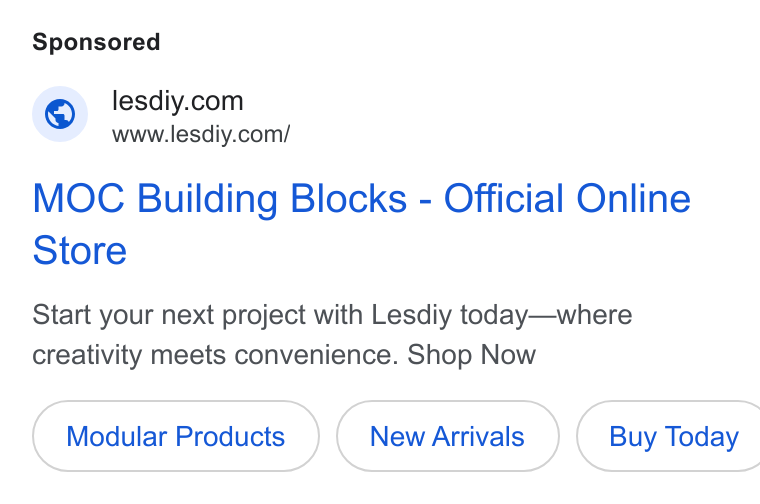760x504 pixels.
Task: Click the lesdiy.com site name
Action: pos(177,101)
